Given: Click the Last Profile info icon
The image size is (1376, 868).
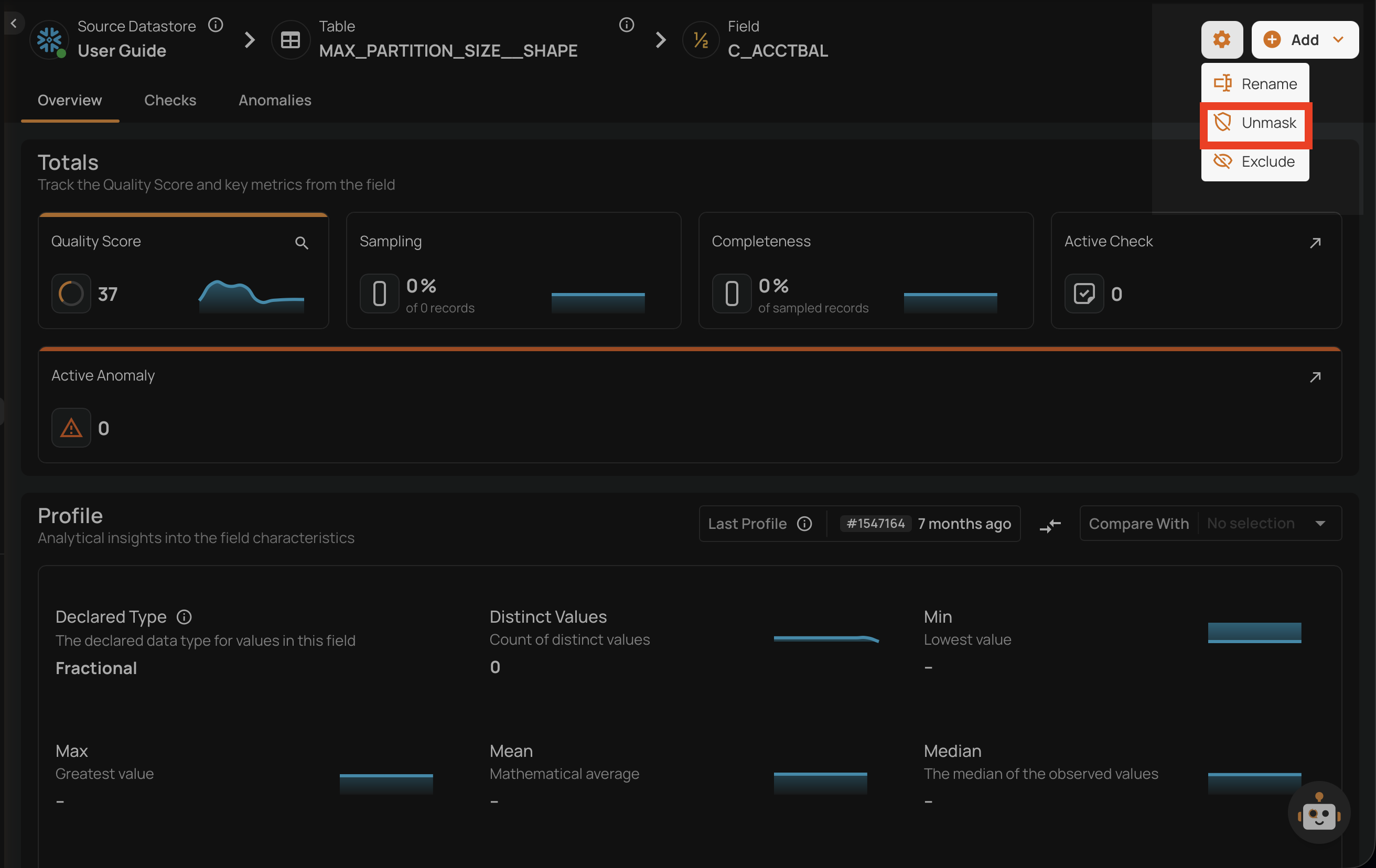Looking at the screenshot, I should 804,524.
